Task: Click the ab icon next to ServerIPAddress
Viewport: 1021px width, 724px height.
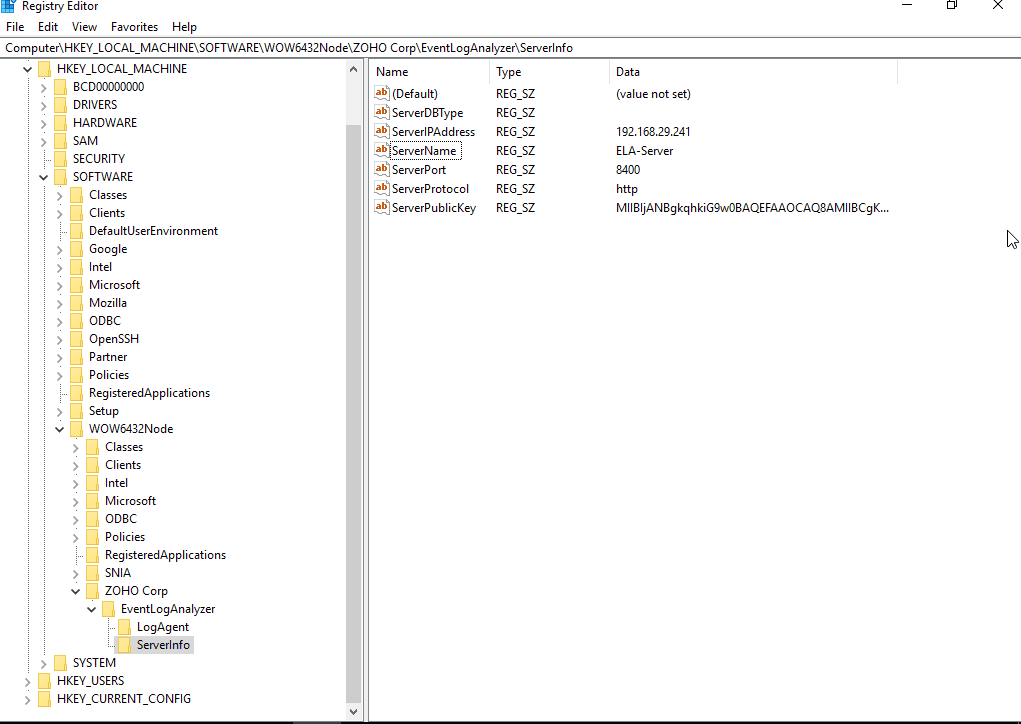Action: (x=381, y=131)
